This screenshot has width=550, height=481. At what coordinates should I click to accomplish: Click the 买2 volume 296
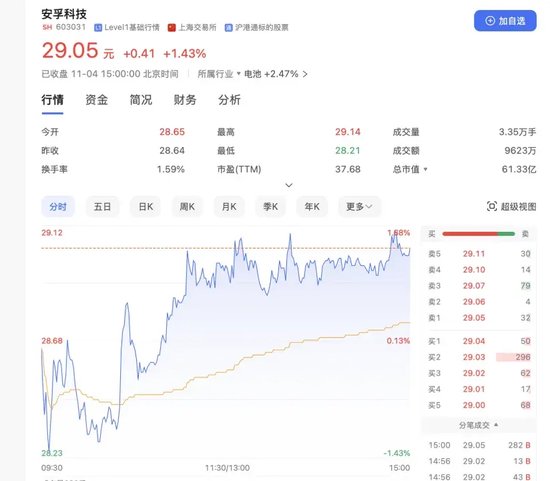[x=523, y=357]
